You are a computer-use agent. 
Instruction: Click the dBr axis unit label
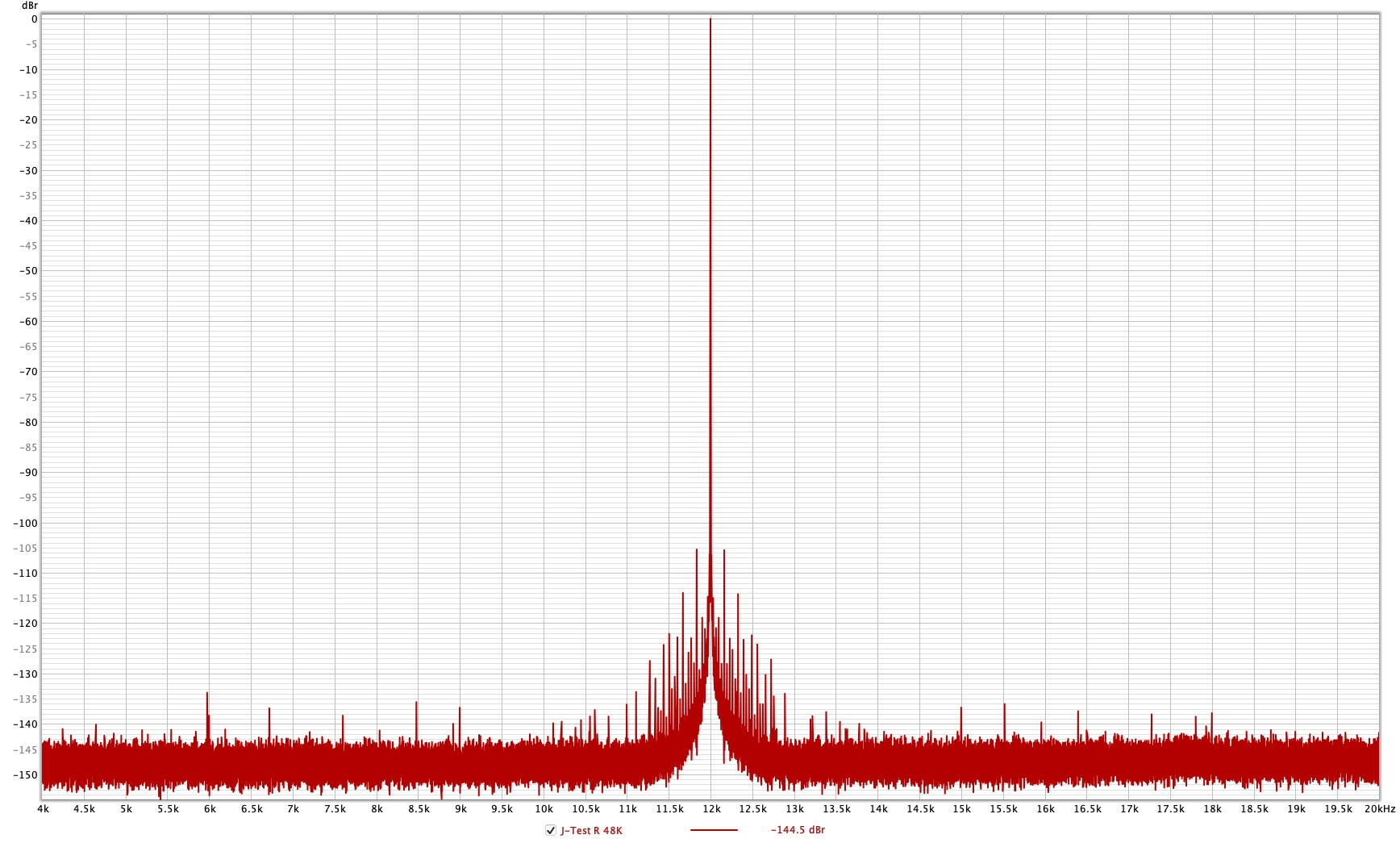pos(30,6)
